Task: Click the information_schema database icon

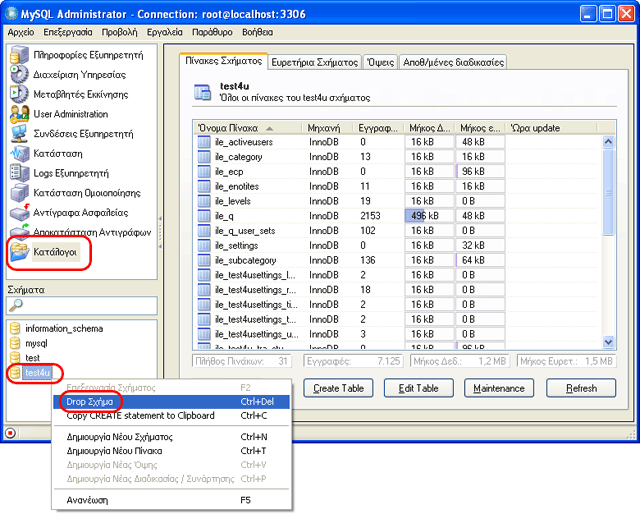Action: (x=15, y=328)
